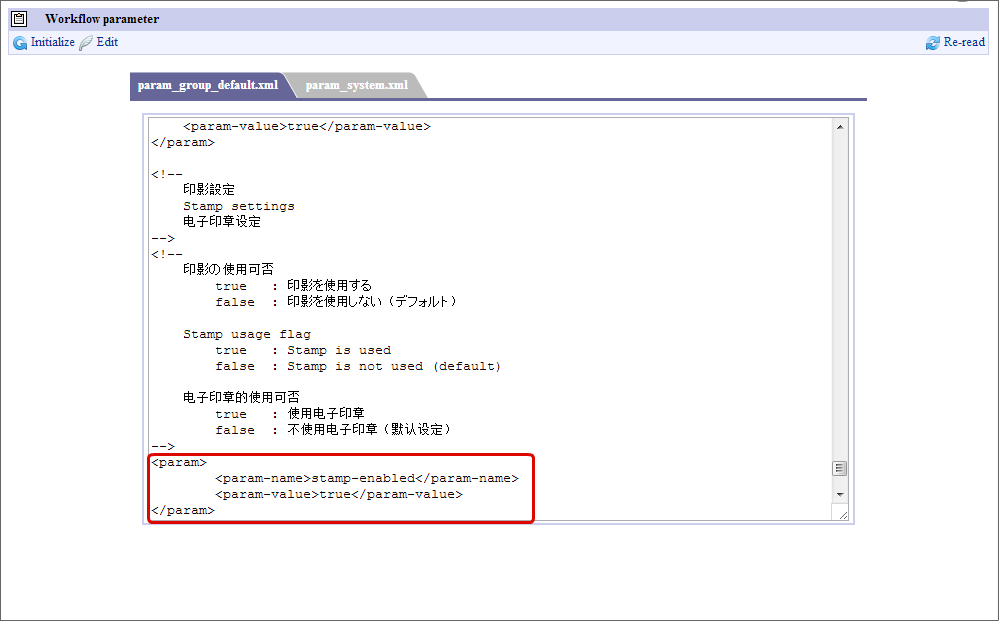Viewport: 999px width, 621px height.
Task: Click the last true param-value line
Action: coord(339,494)
